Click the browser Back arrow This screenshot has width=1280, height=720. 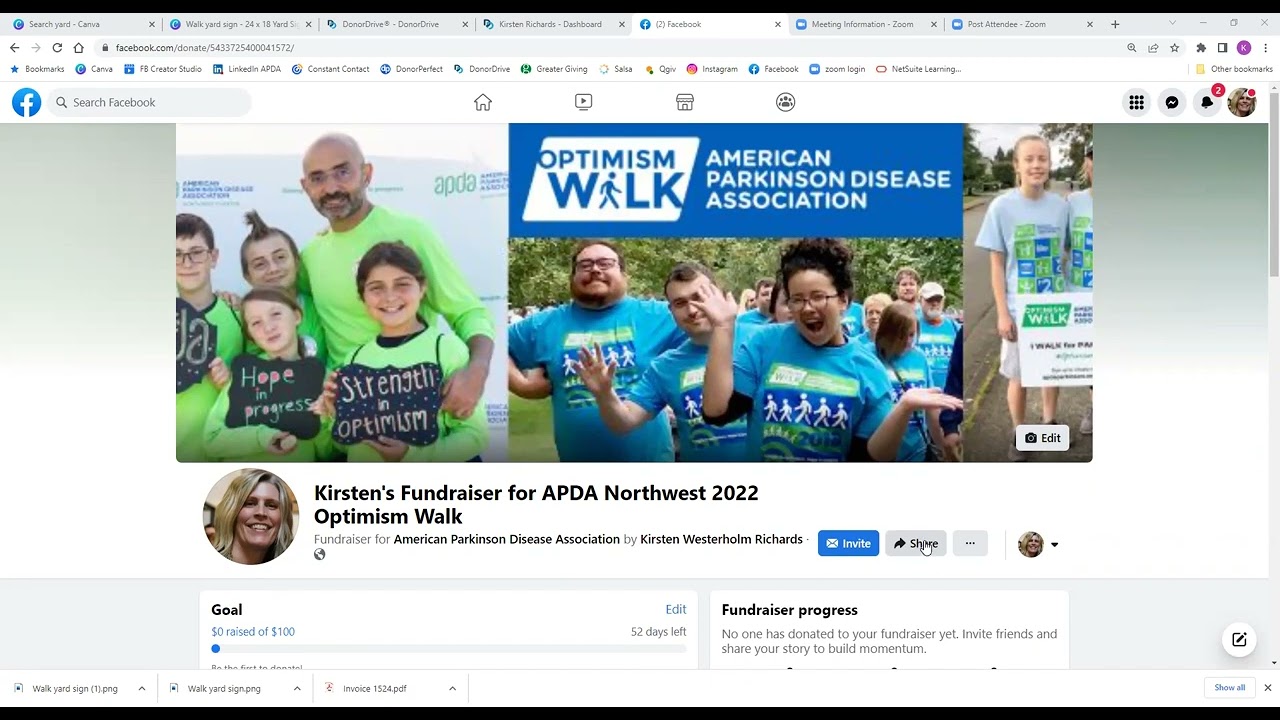coord(14,48)
